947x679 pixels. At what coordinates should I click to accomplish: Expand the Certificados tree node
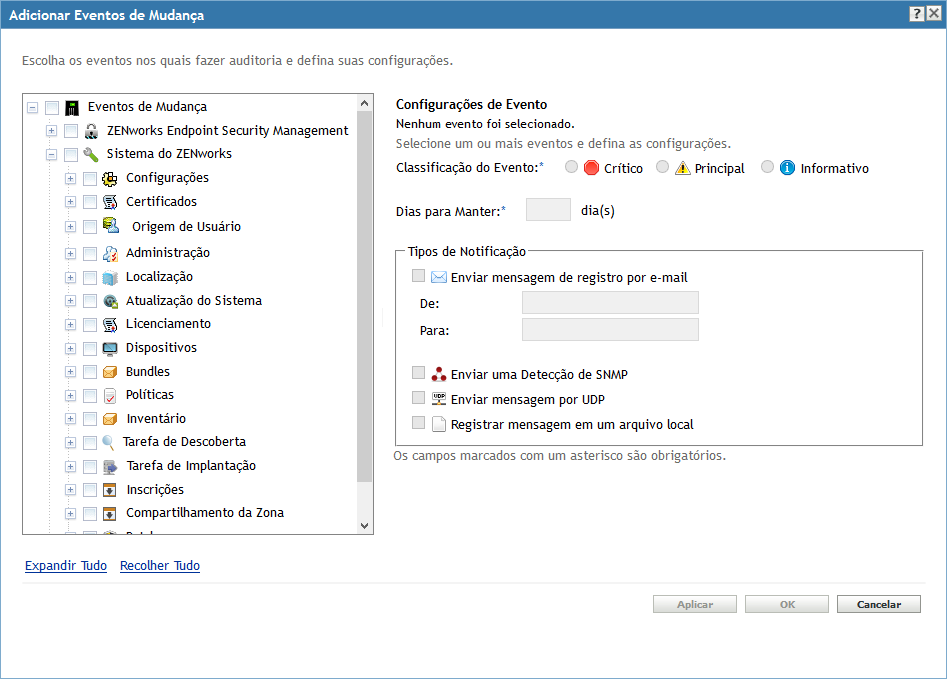click(71, 202)
